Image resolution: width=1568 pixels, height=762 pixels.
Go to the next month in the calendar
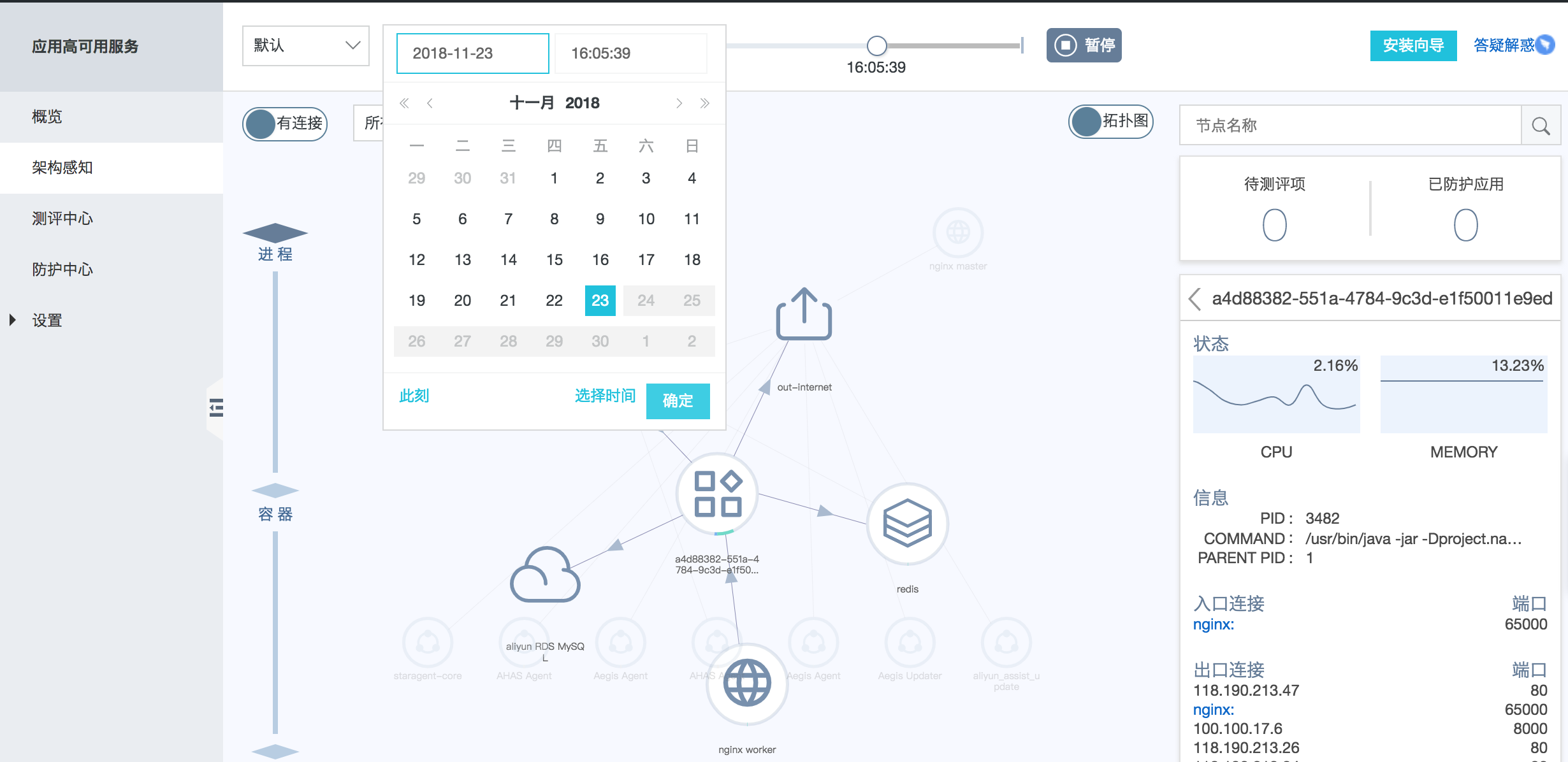point(679,103)
